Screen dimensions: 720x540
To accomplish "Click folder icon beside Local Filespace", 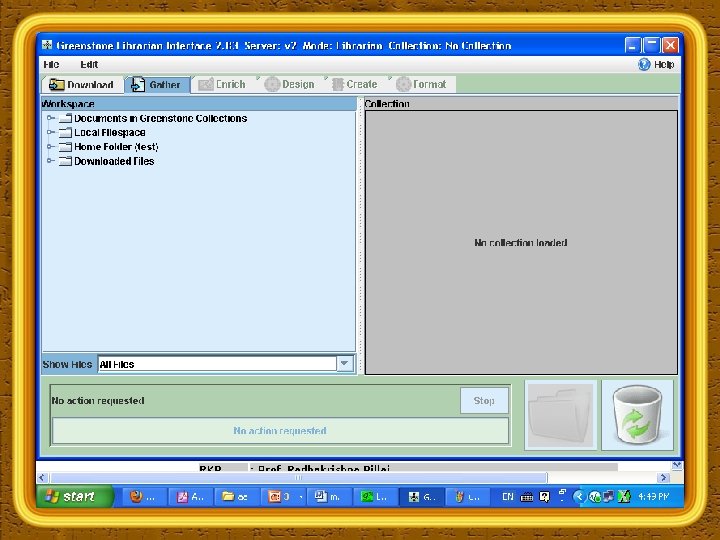I will [66, 133].
